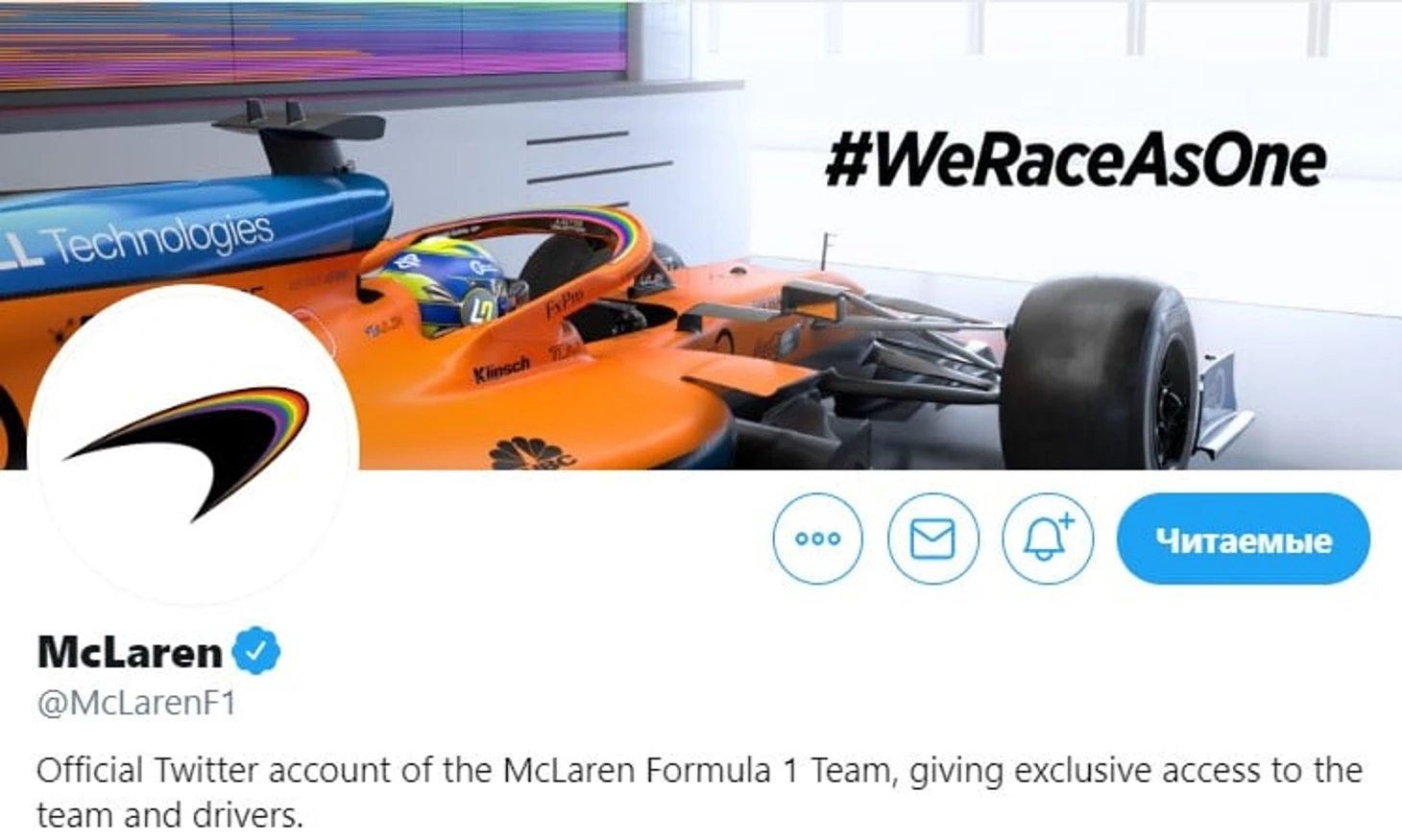1402x840 pixels.
Task: Click the words team and drivers in the bio
Action: click(169, 815)
